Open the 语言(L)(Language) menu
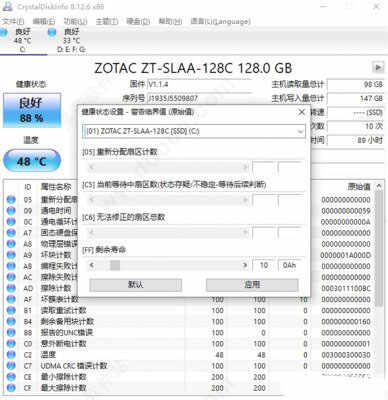The width and height of the screenshot is (388, 400). click(220, 21)
